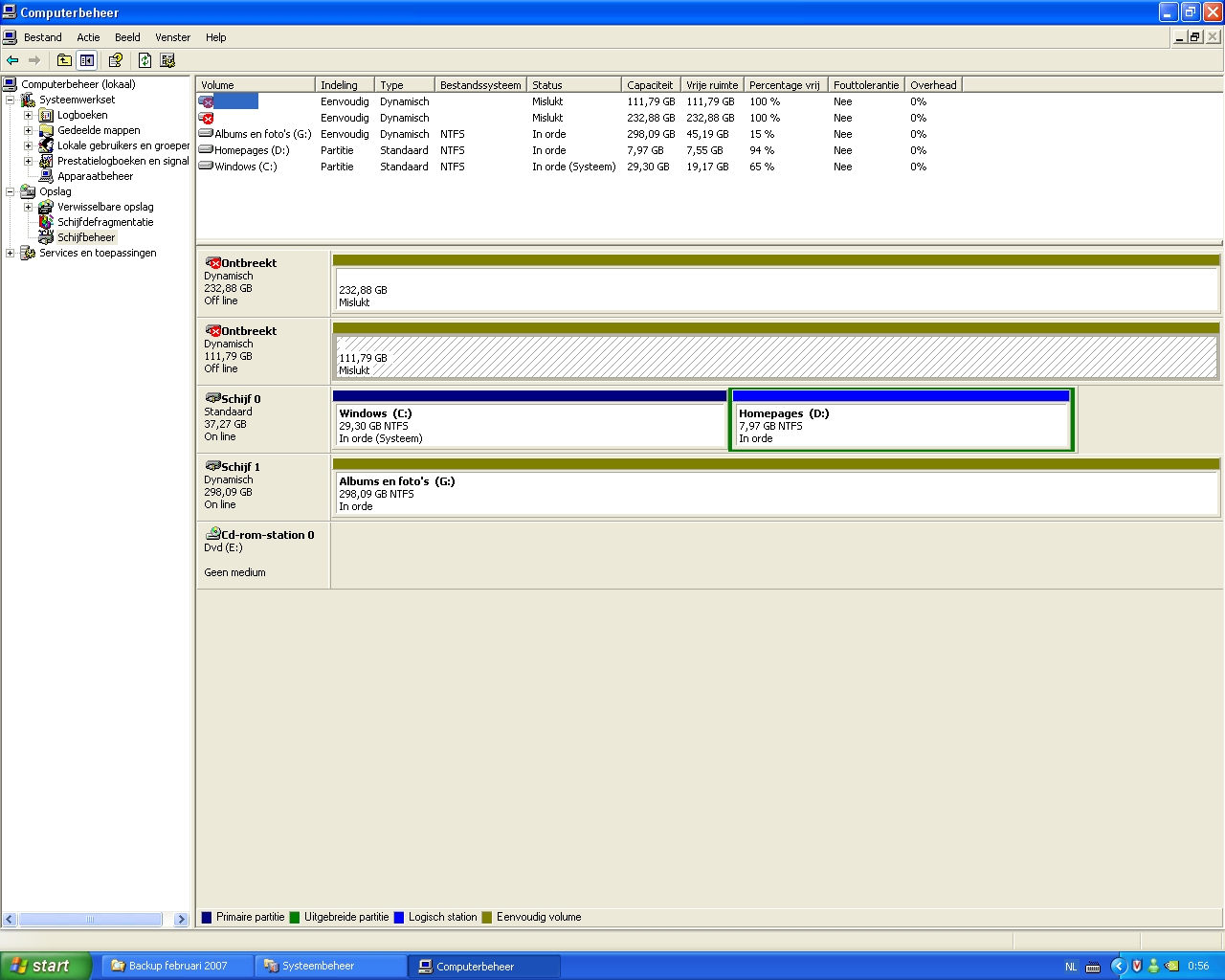1225x980 pixels.
Task: Click the disk settings toolbar icon
Action: (167, 60)
